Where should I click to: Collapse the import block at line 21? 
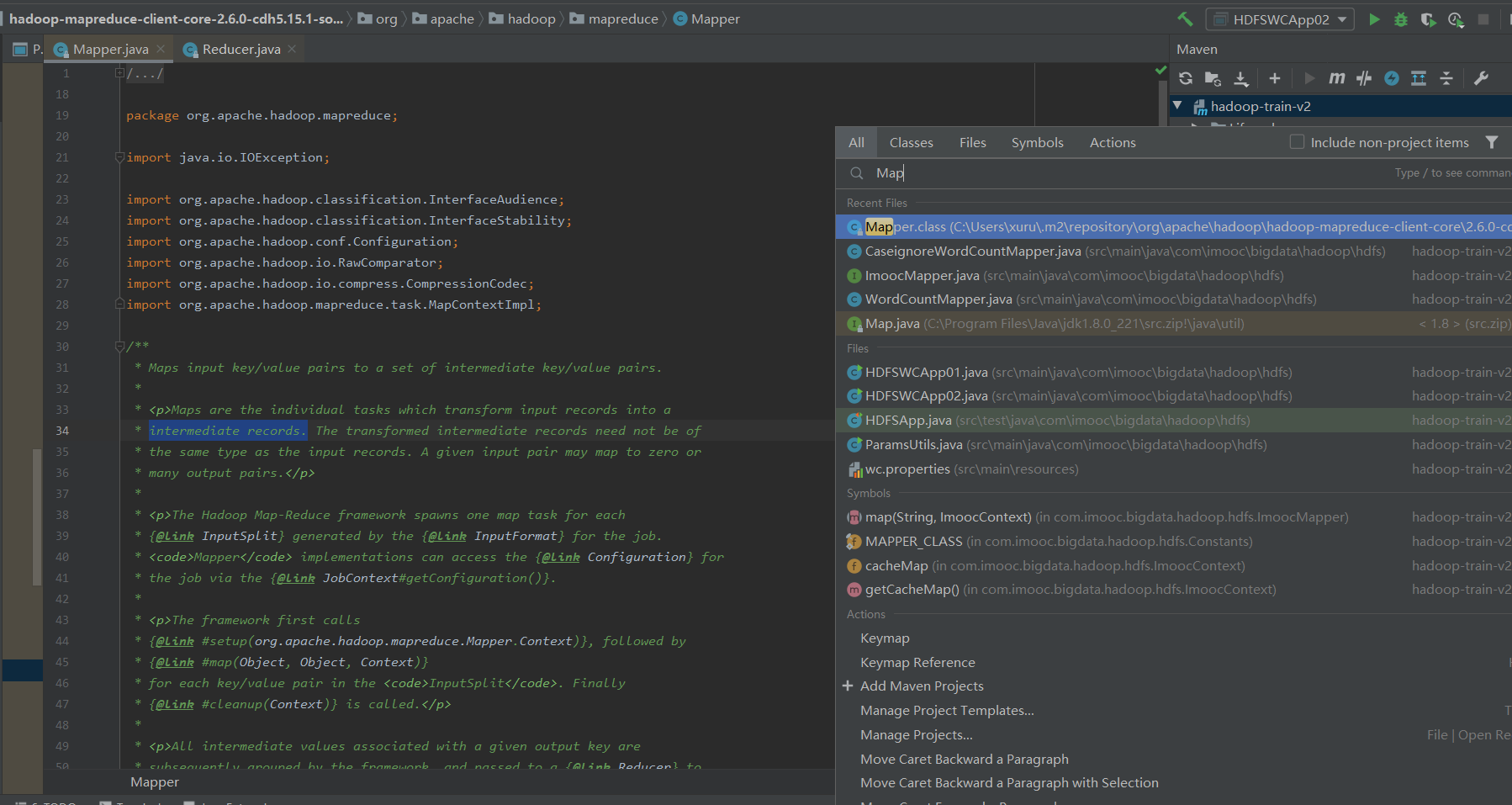coord(119,157)
